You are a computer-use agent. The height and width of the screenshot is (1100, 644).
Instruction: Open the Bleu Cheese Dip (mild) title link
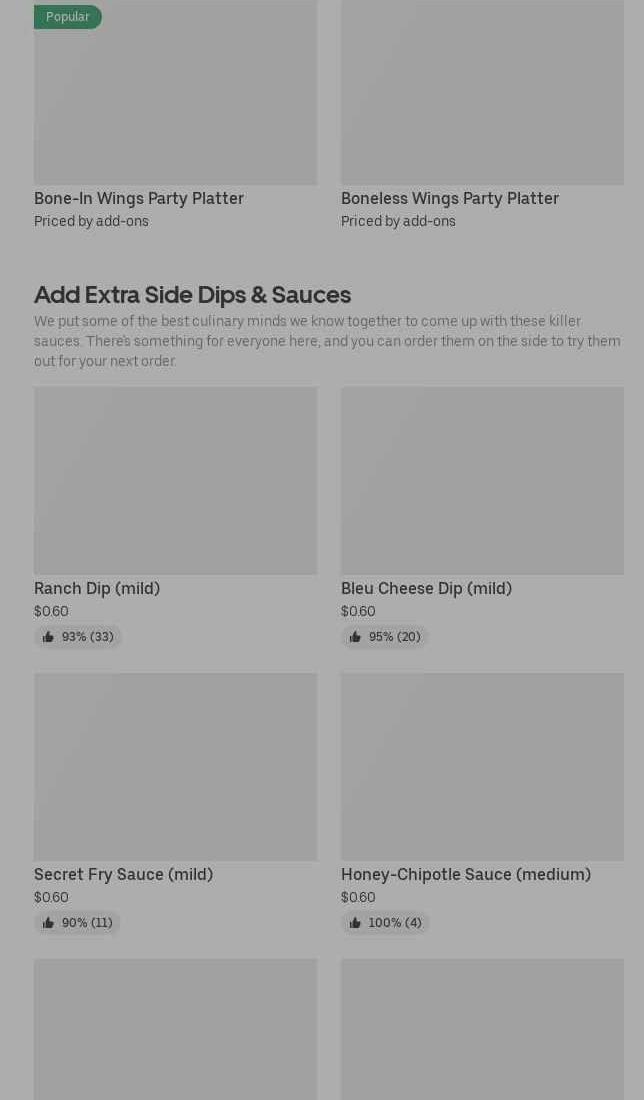tap(426, 588)
